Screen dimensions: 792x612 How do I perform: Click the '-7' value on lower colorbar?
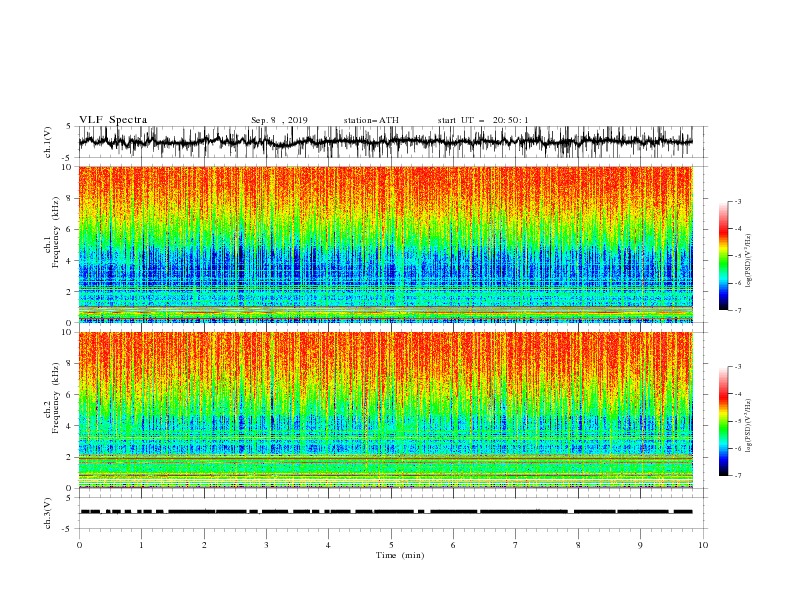[x=738, y=476]
